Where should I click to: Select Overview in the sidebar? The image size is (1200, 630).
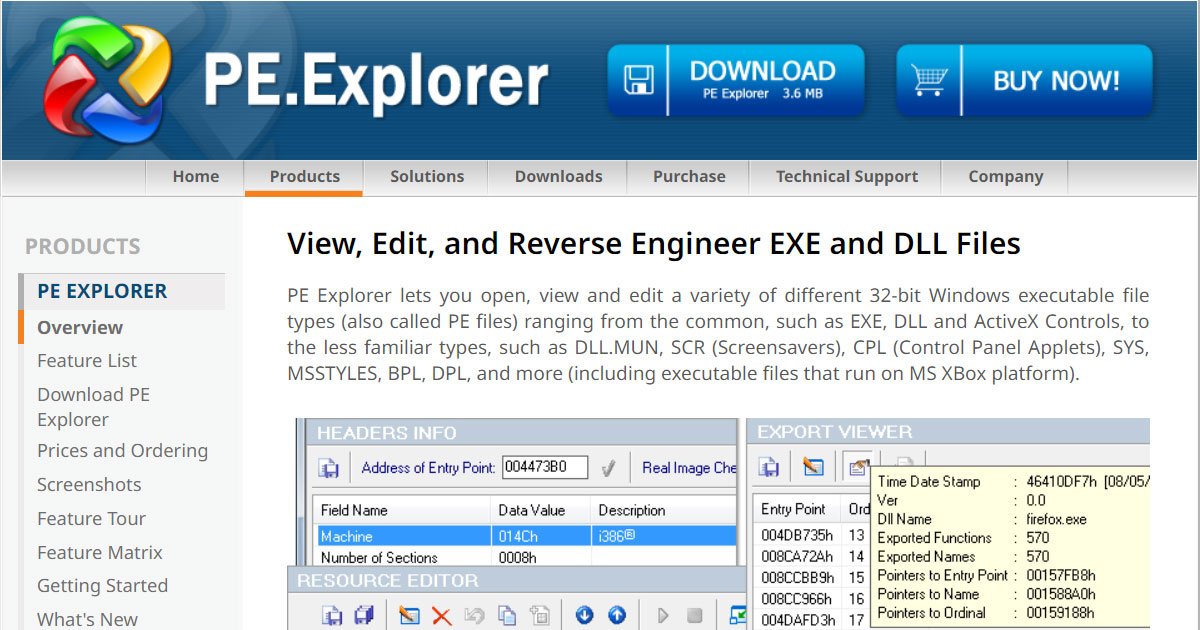(x=80, y=327)
